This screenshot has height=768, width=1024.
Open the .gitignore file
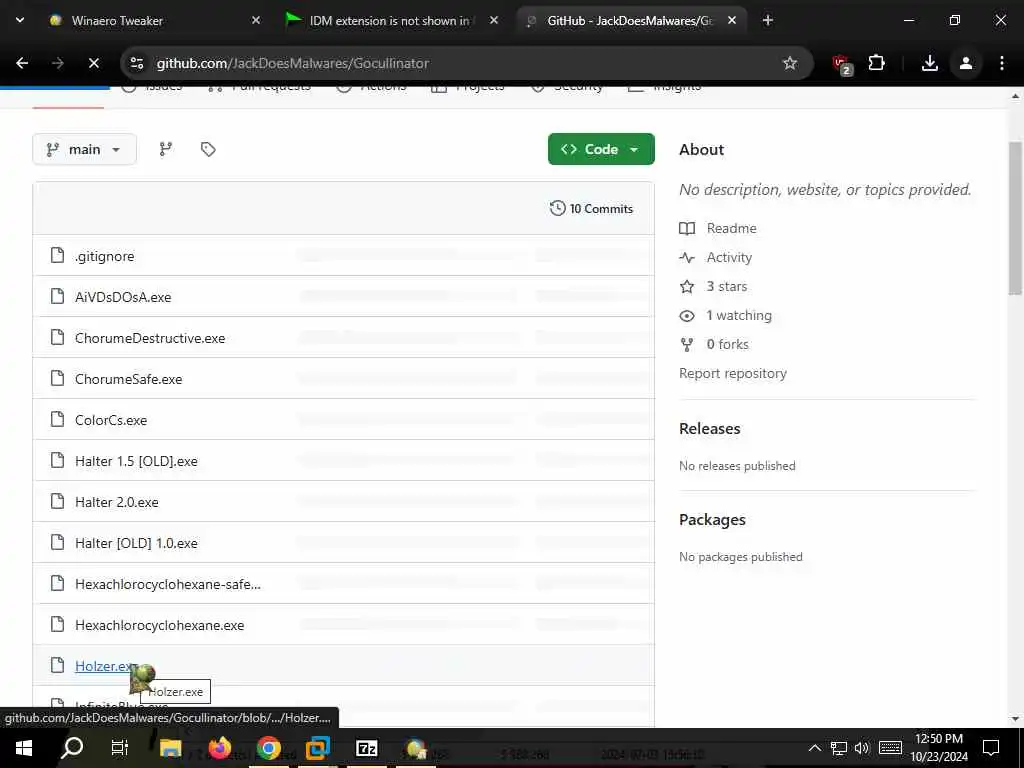pyautogui.click(x=104, y=256)
